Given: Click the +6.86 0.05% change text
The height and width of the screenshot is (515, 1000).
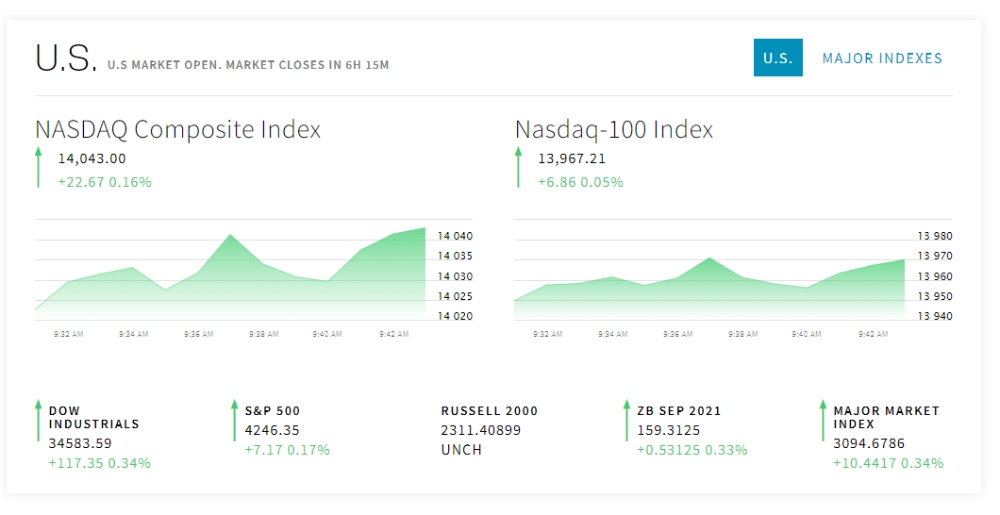Looking at the screenshot, I should coord(580,182).
